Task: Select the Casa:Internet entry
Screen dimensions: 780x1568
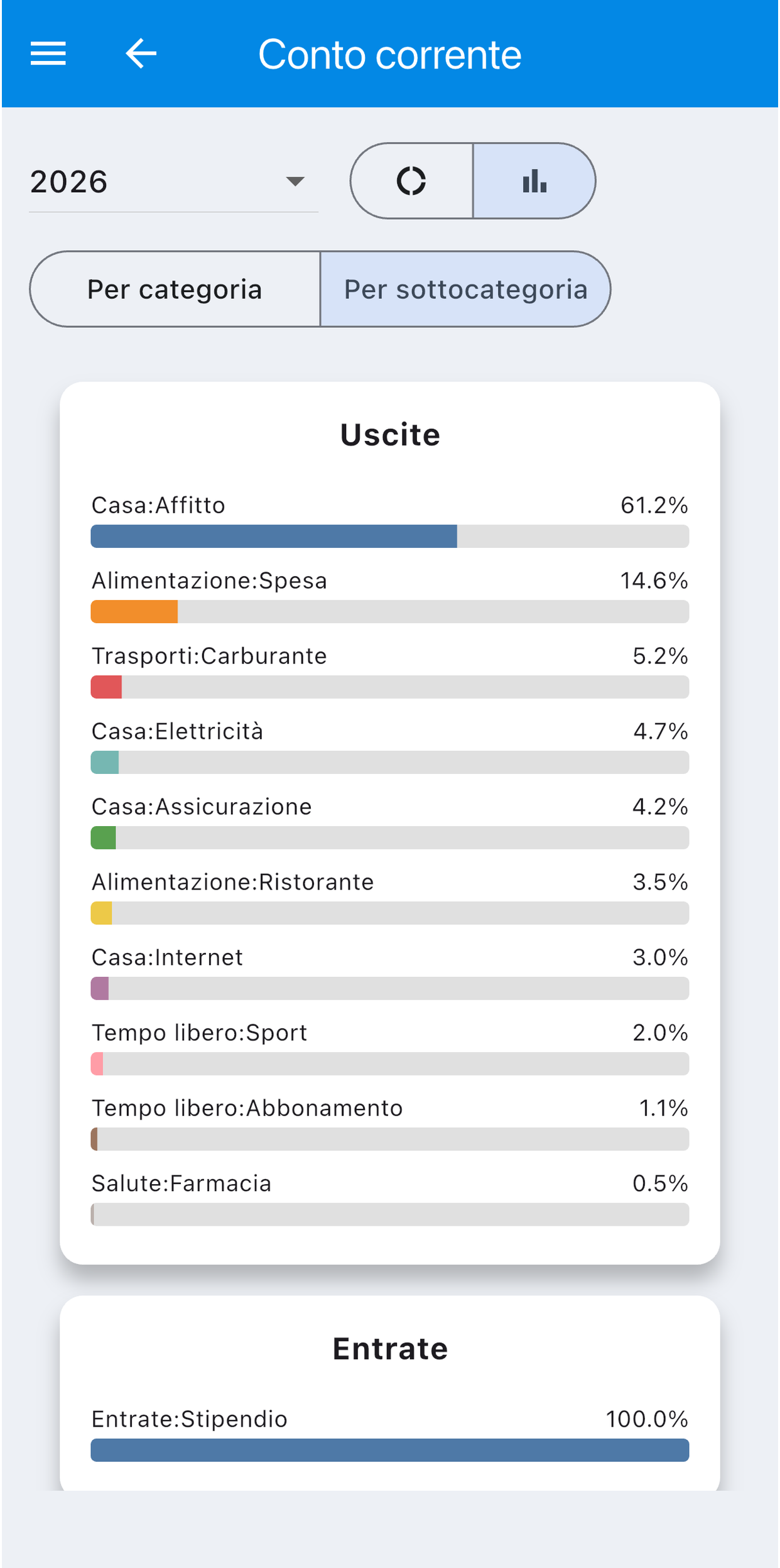Action: click(390, 972)
